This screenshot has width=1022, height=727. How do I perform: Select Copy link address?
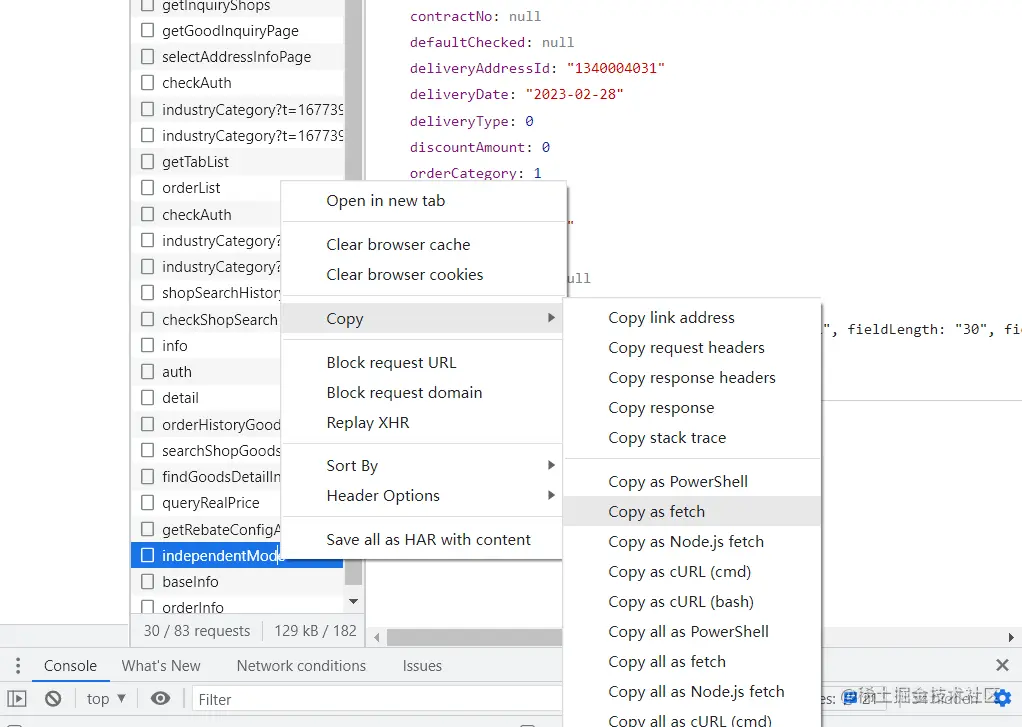point(692,318)
